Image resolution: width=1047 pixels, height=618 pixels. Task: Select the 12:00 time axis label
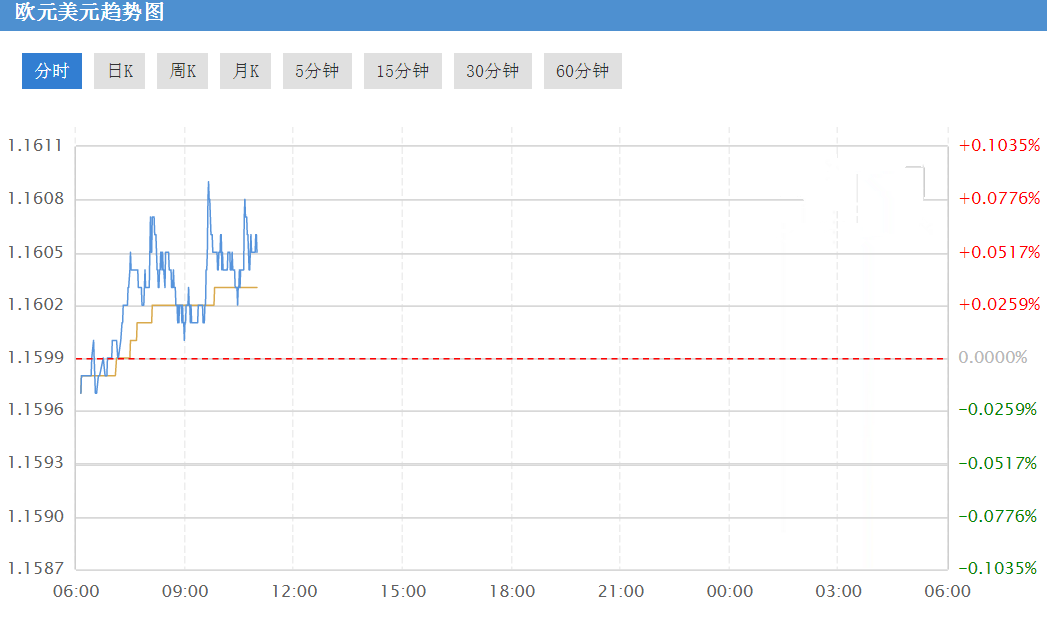(294, 591)
